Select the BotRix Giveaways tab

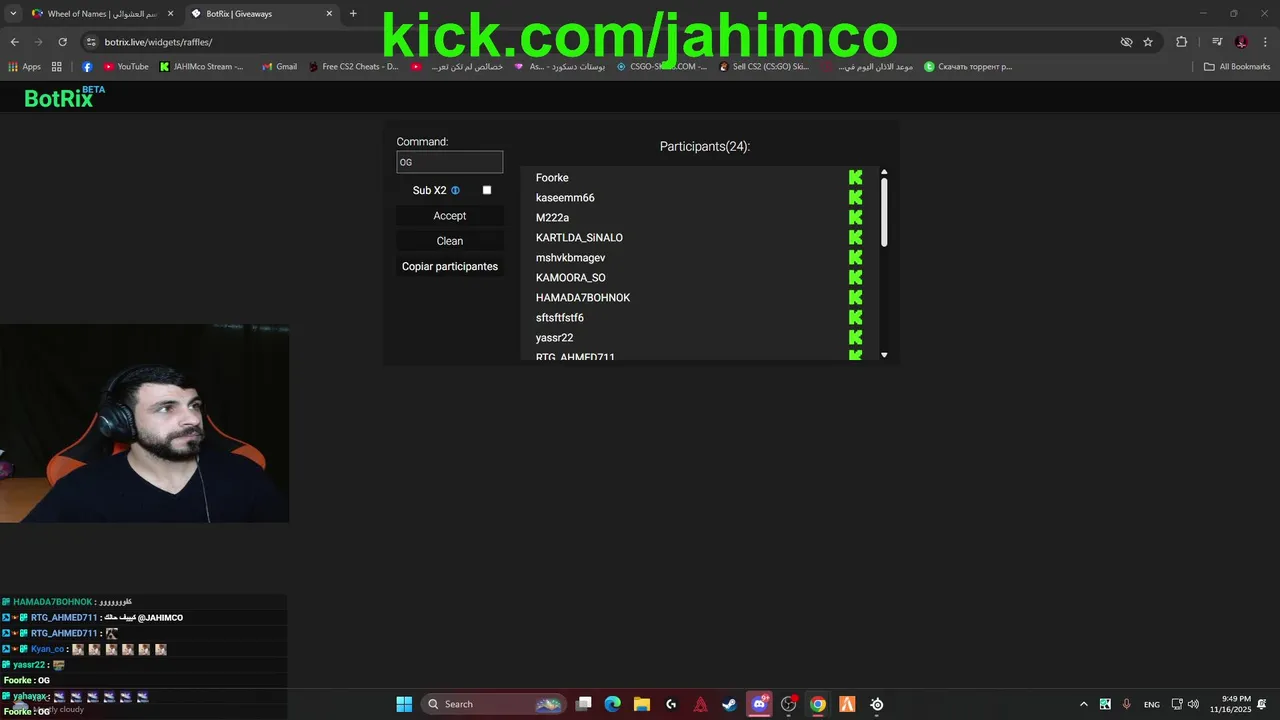[263, 14]
